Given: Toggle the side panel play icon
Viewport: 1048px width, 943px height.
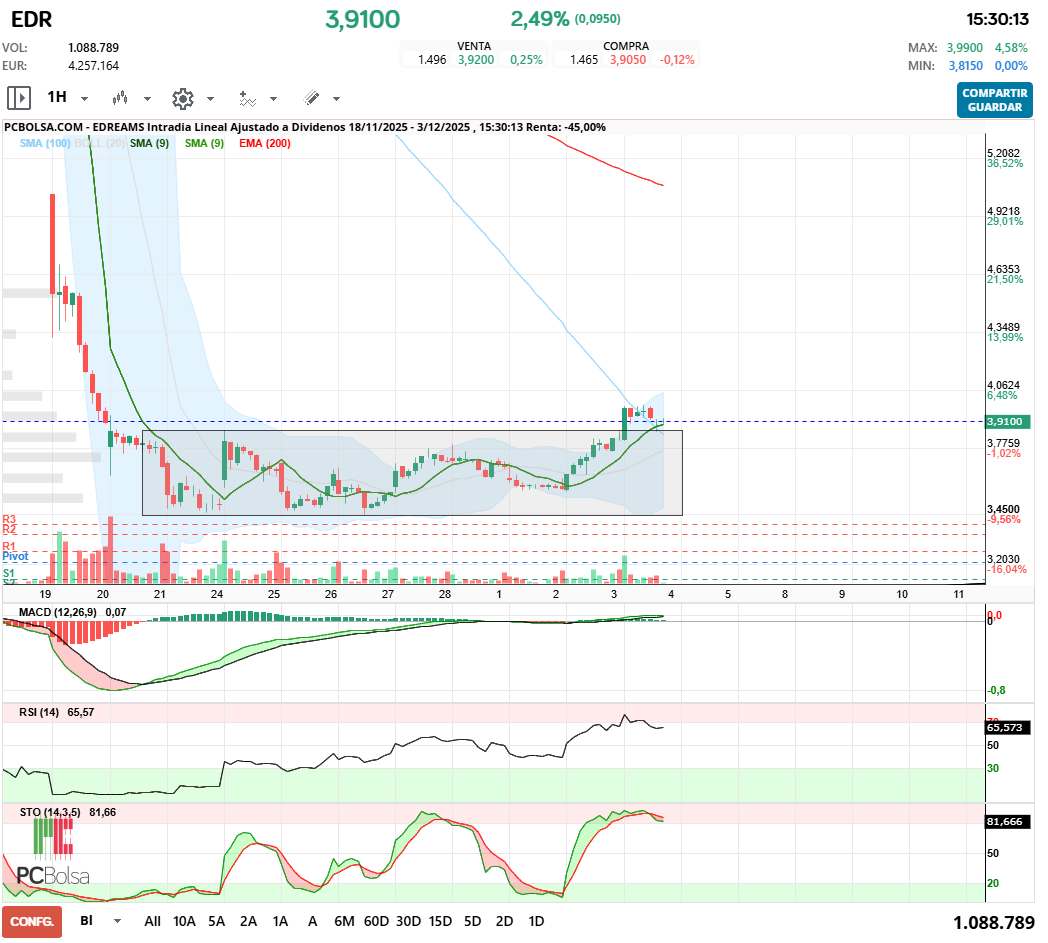Looking at the screenshot, I should pos(19,98).
